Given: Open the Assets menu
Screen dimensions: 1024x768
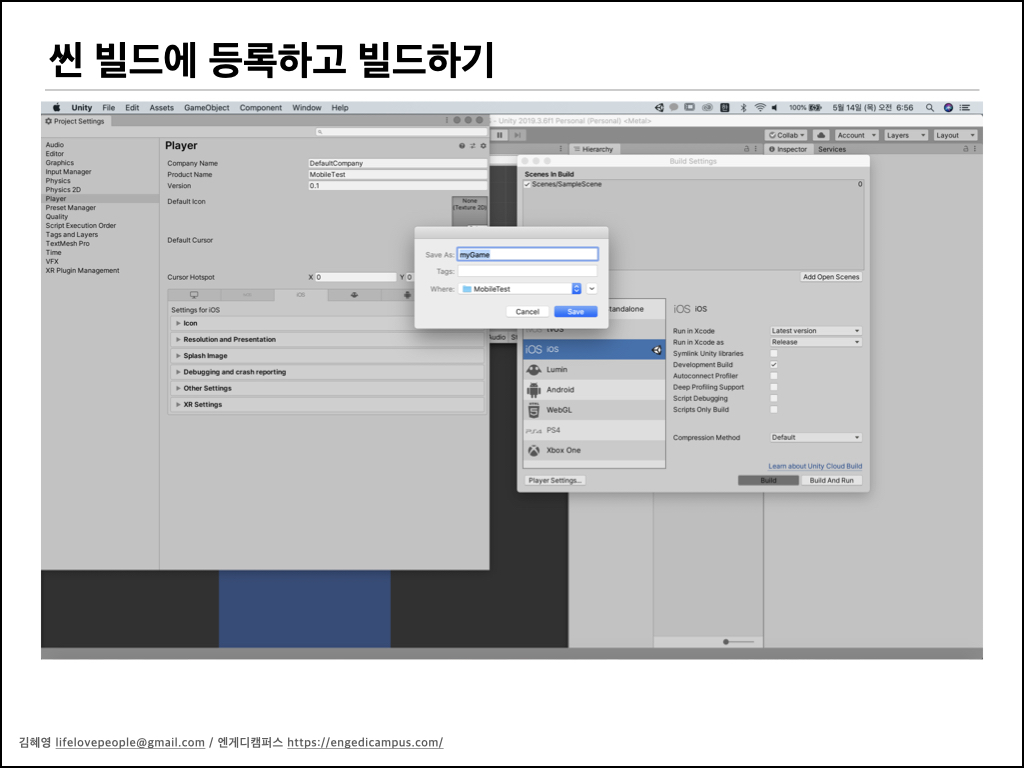Looking at the screenshot, I should 161,108.
